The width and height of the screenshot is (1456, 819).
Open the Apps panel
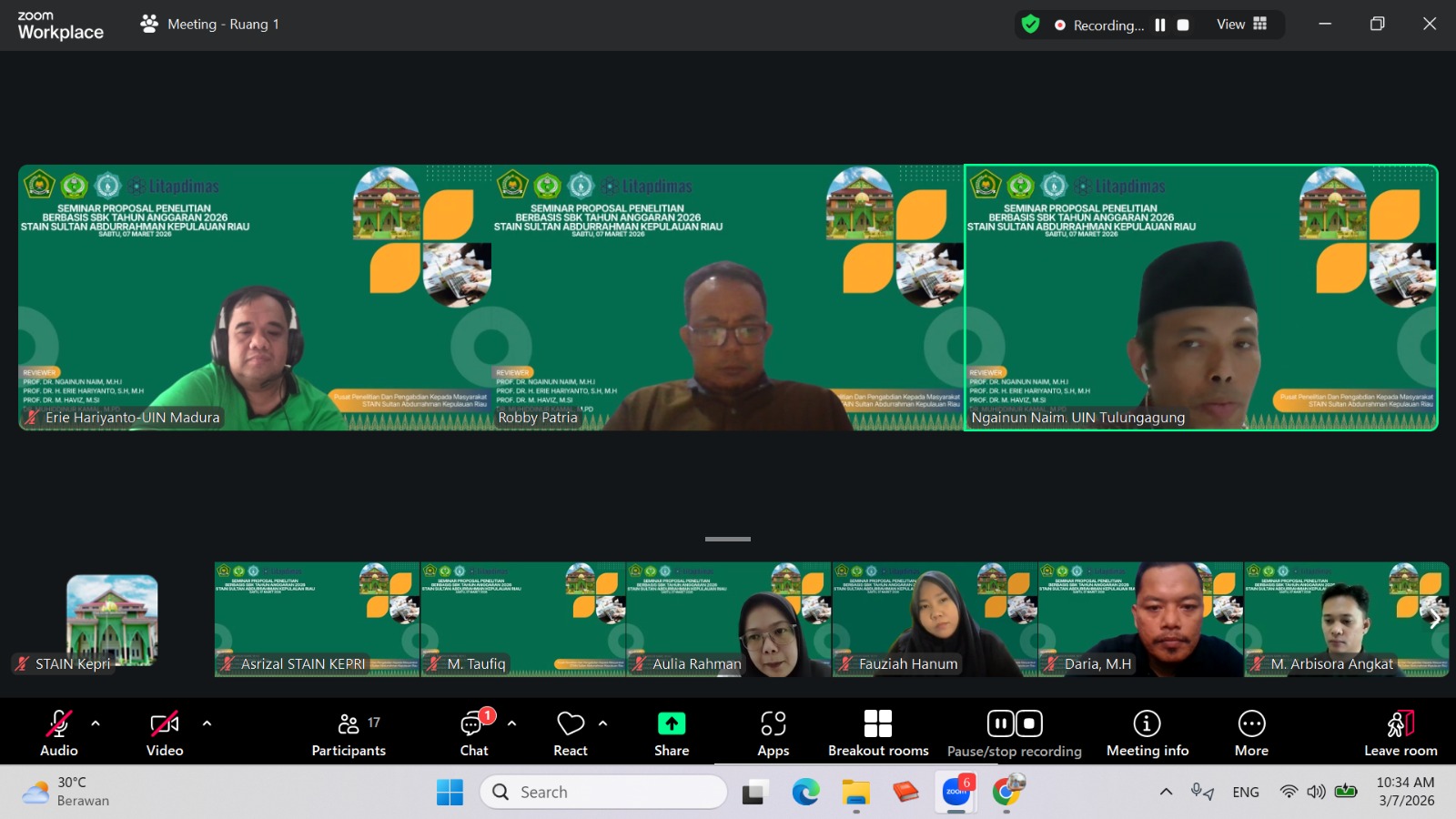[x=773, y=734]
